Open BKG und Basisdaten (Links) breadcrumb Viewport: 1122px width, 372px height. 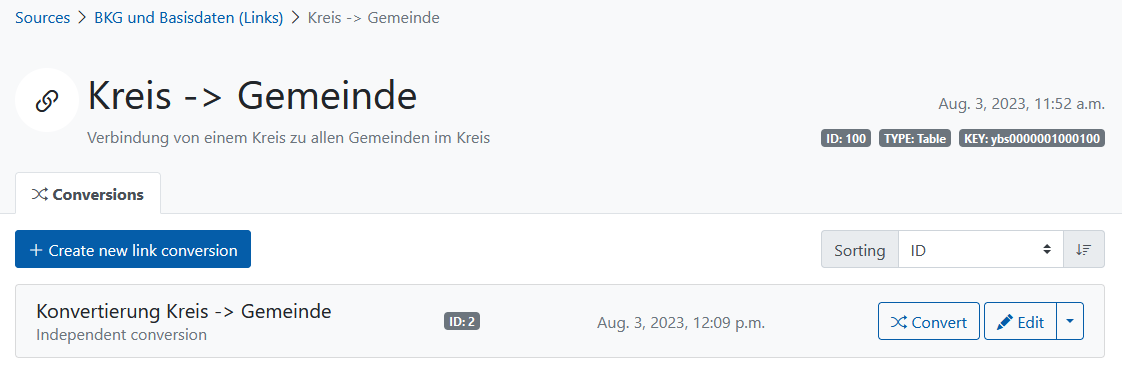189,18
